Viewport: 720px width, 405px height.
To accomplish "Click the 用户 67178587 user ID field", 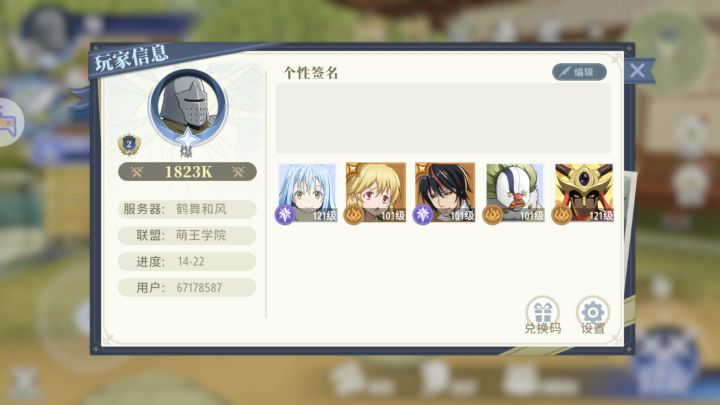I will 187,288.
